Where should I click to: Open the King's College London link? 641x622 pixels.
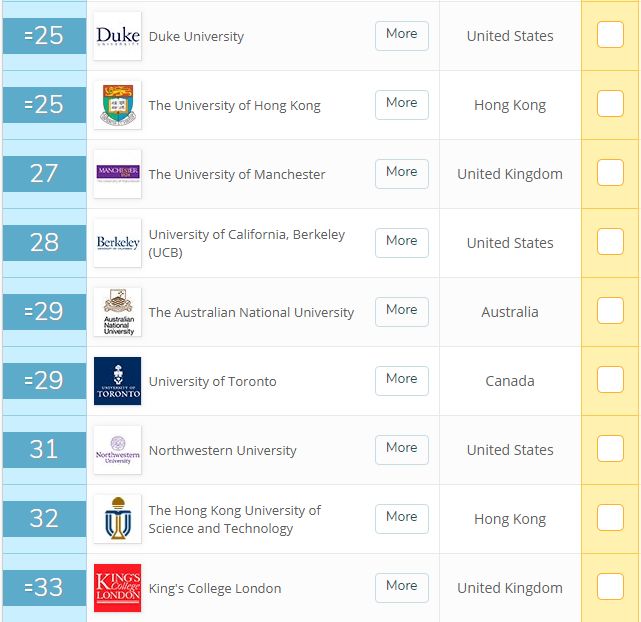point(215,588)
